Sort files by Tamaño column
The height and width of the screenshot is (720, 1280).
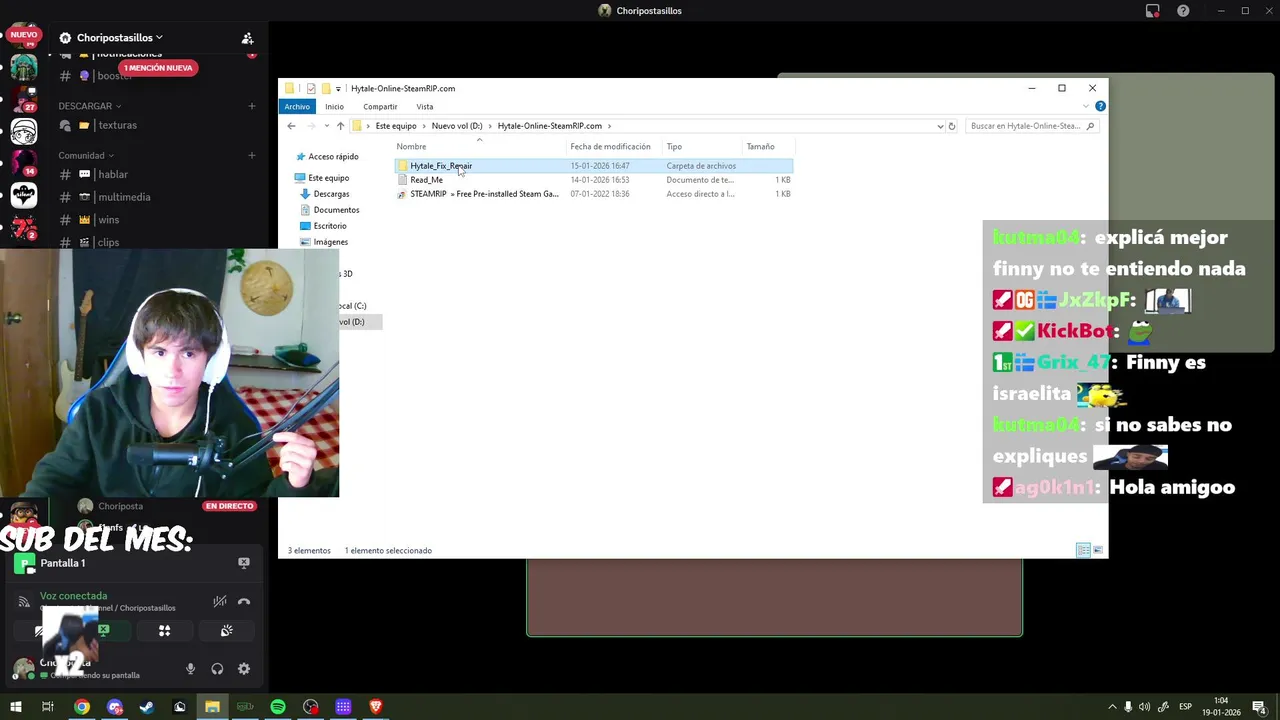click(x=760, y=147)
